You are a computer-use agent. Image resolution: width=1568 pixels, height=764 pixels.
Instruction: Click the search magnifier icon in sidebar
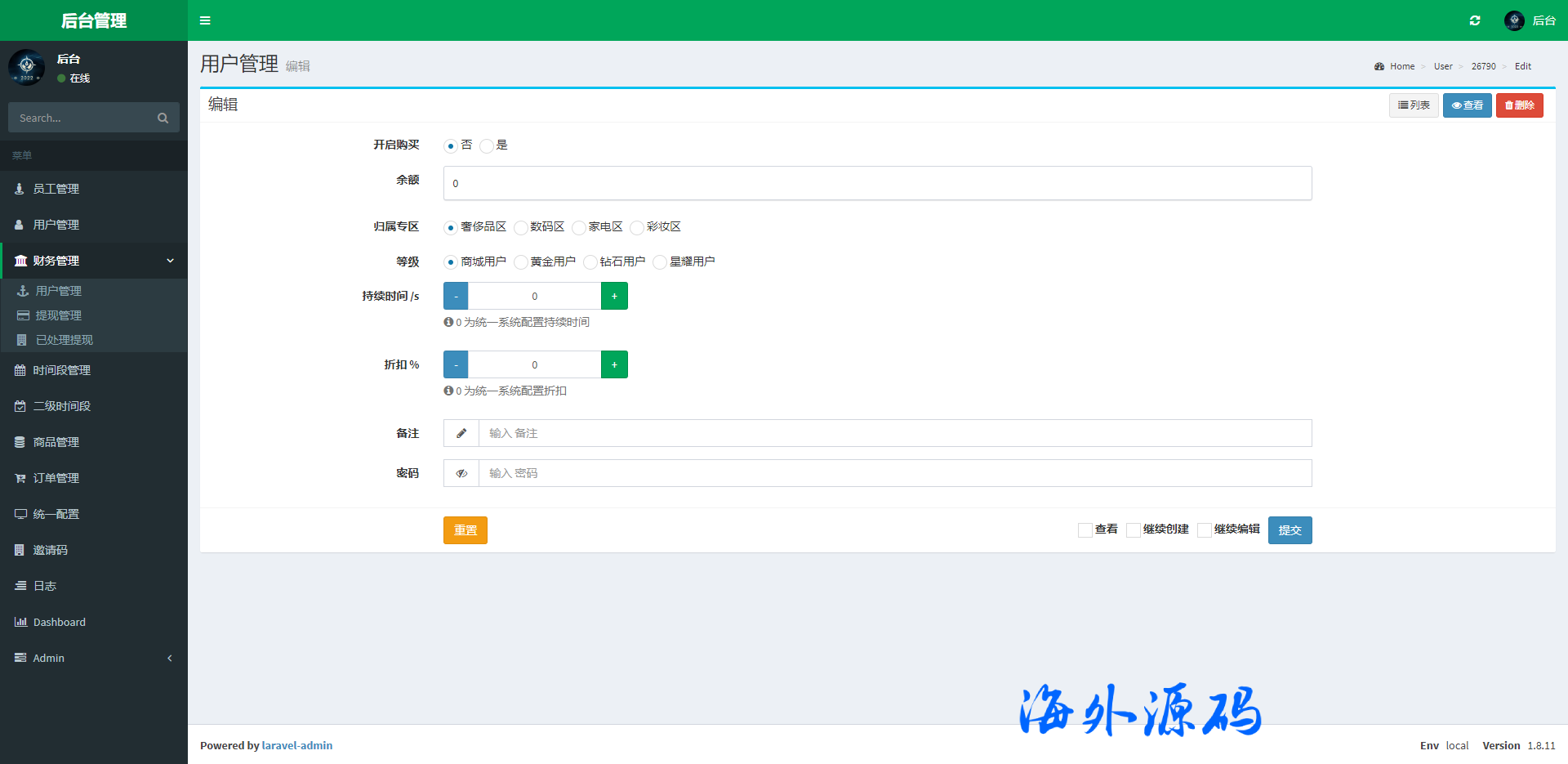coord(163,118)
